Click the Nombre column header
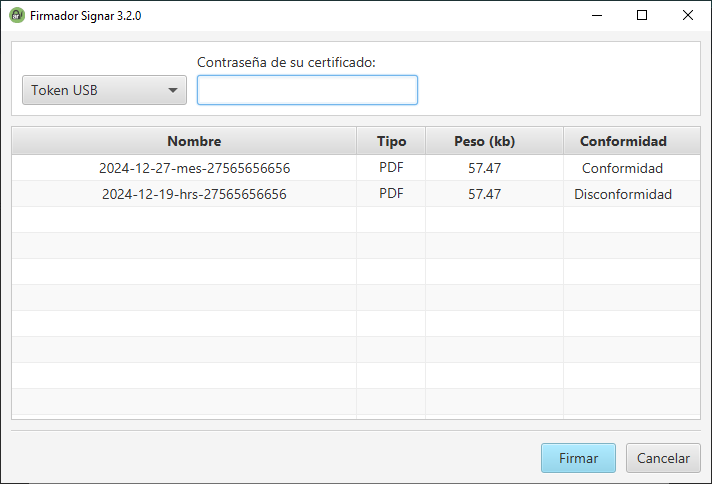713x484 pixels. pos(184,141)
